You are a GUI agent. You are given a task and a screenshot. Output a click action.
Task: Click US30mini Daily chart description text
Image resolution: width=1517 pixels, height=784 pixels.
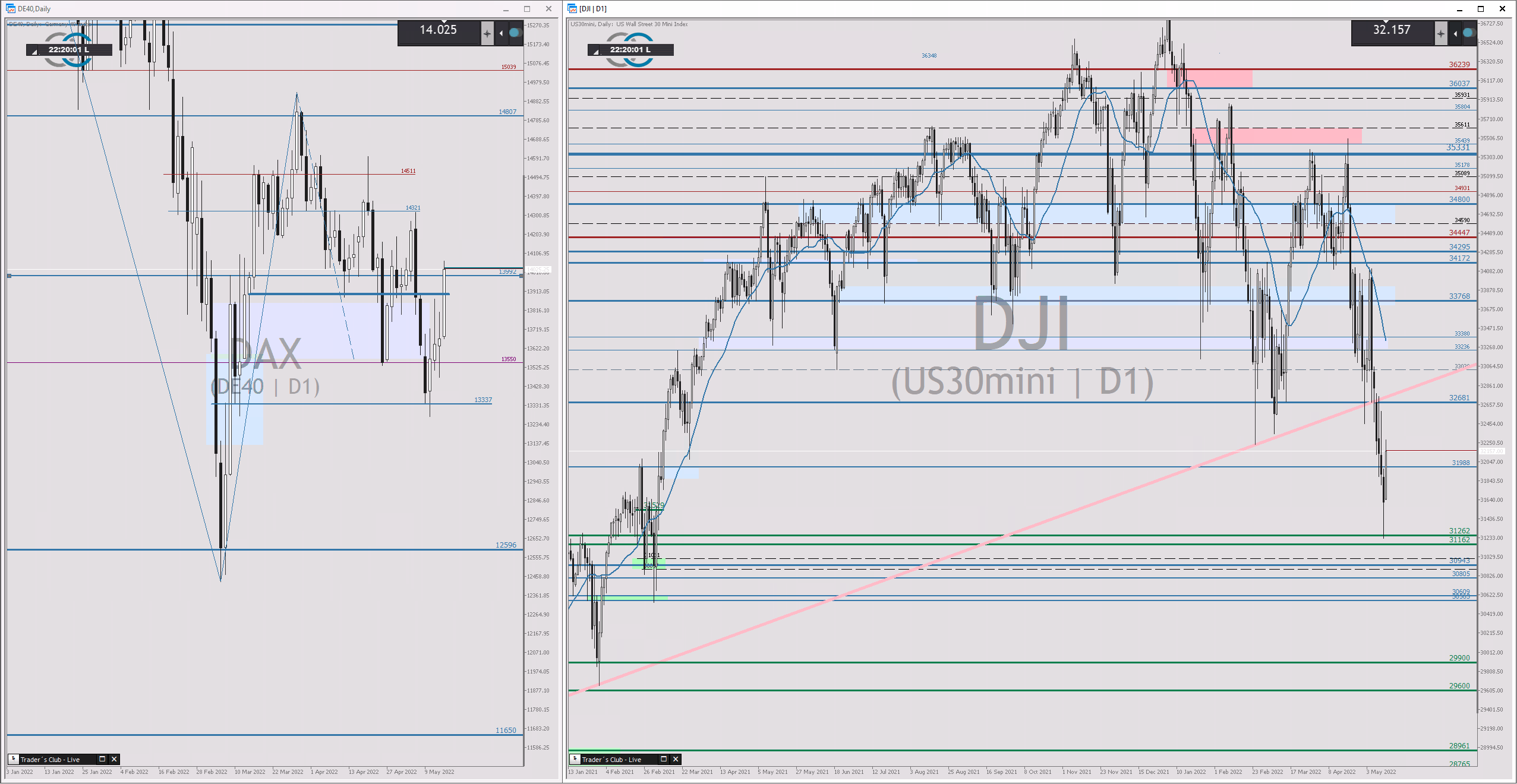(629, 24)
